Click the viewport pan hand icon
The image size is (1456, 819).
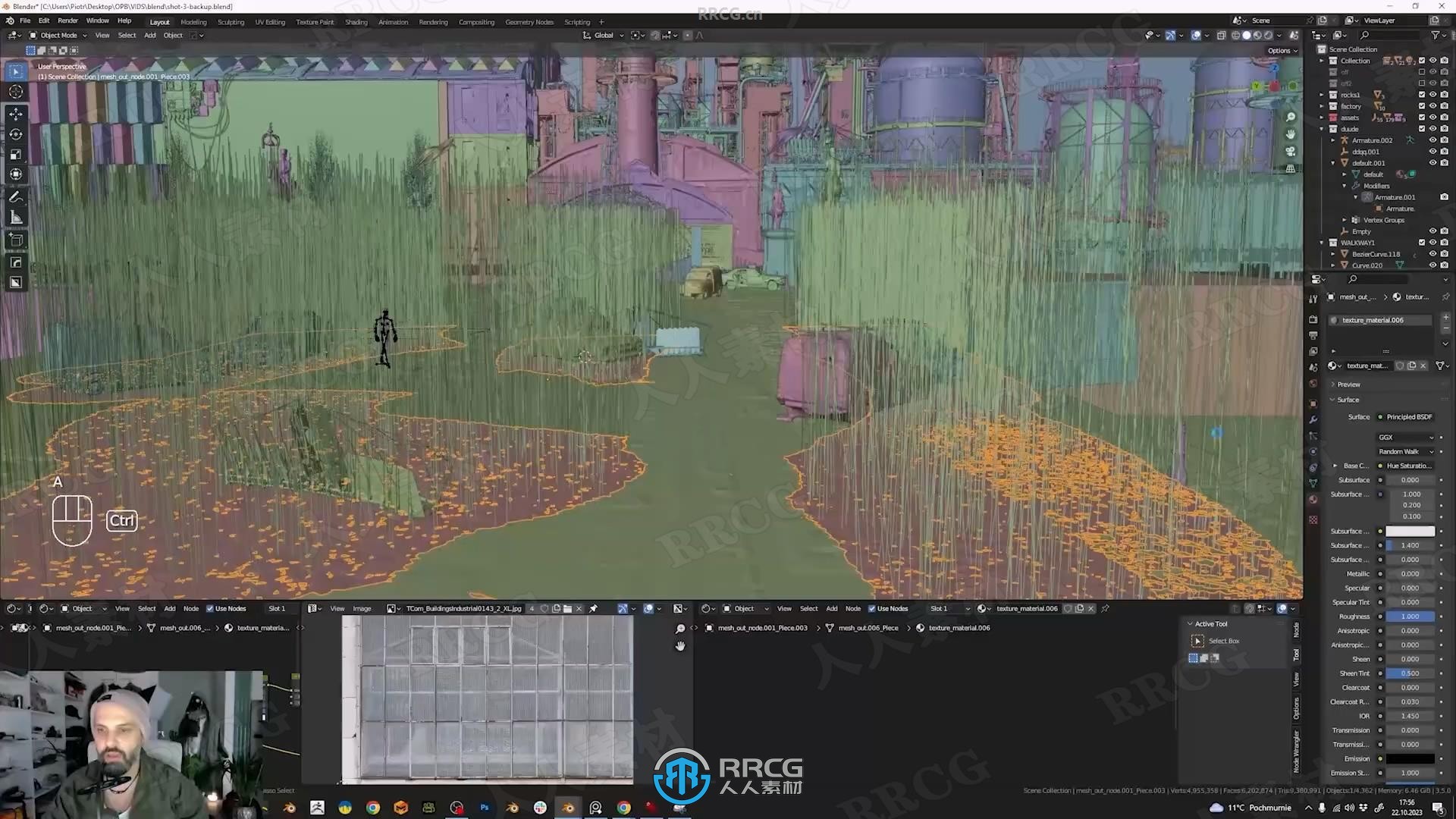[1291, 134]
